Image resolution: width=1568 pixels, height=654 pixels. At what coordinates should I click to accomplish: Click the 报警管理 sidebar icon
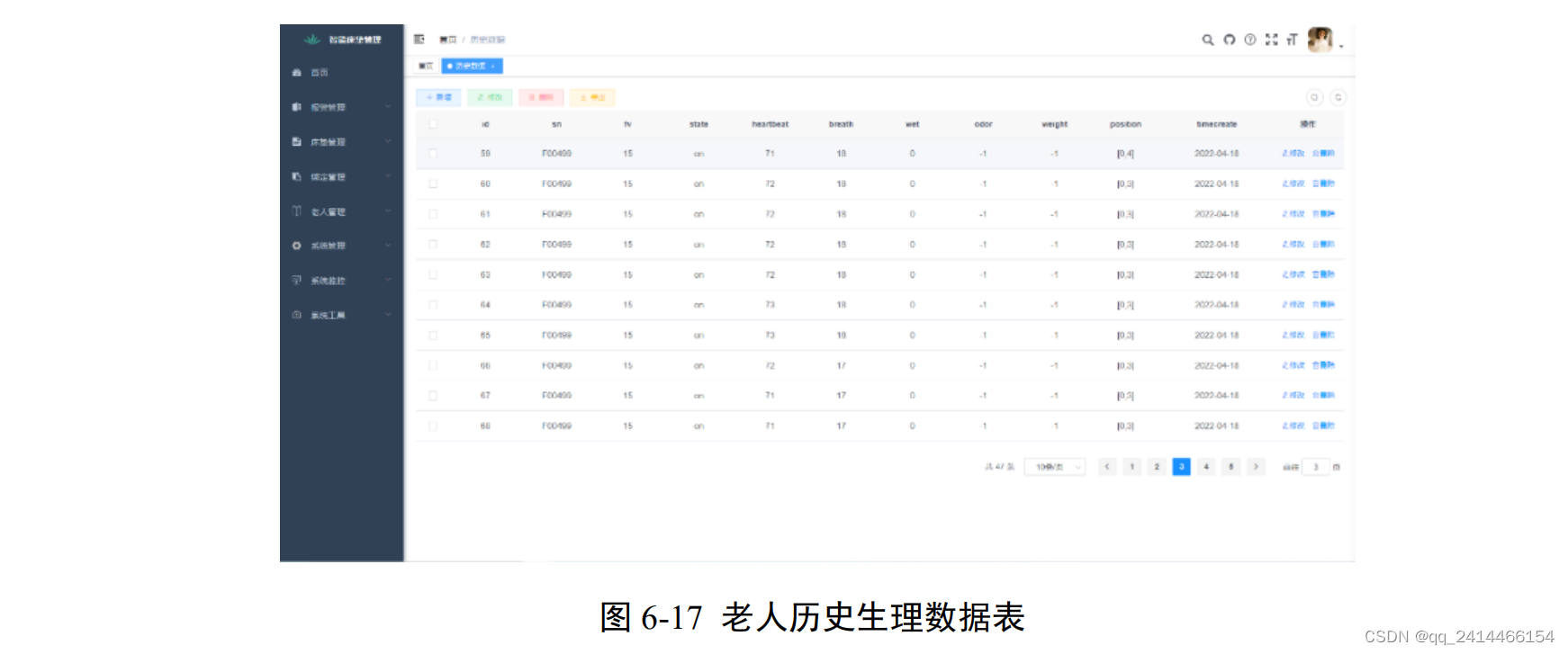click(296, 107)
